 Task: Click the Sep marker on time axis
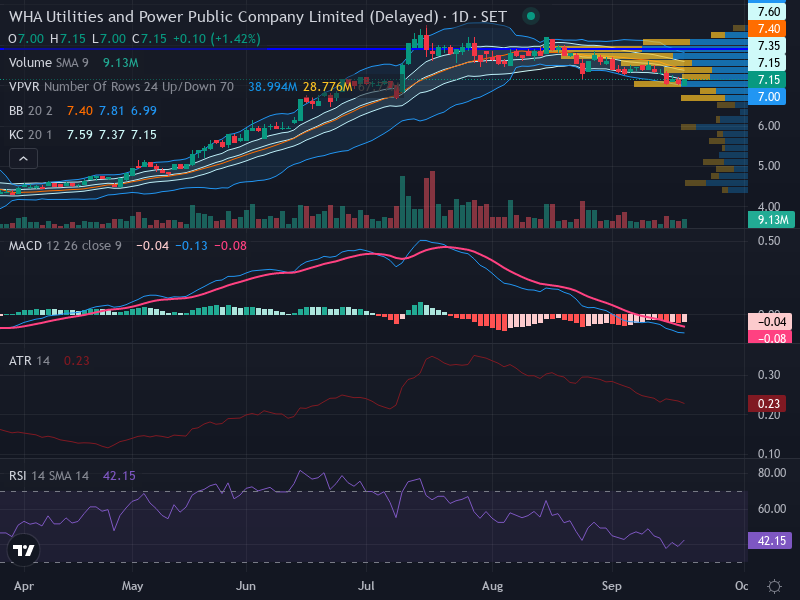pos(611,586)
